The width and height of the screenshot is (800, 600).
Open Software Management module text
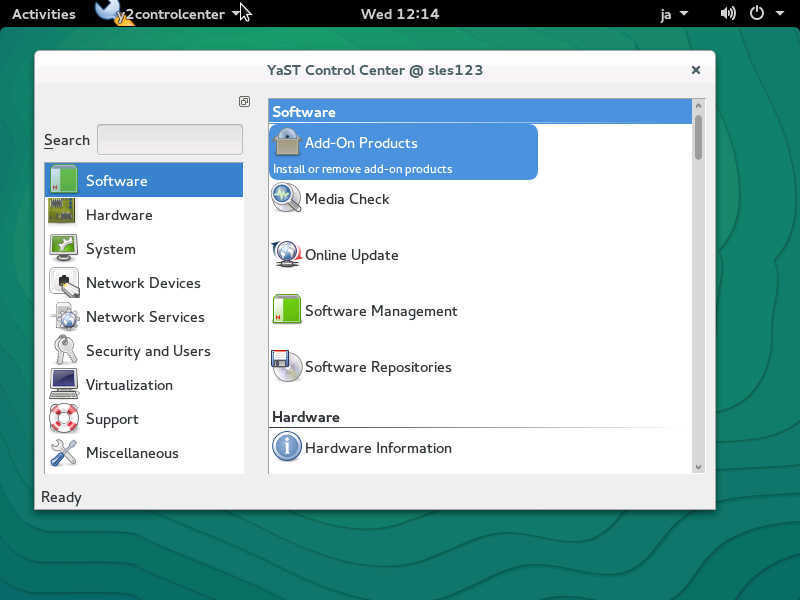coord(381,311)
